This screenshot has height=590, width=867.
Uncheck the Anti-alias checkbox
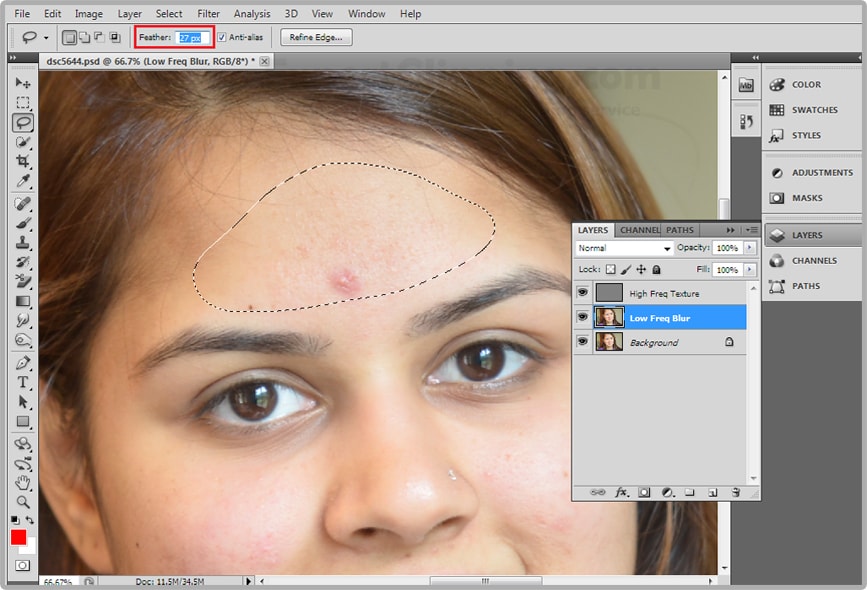pos(221,37)
